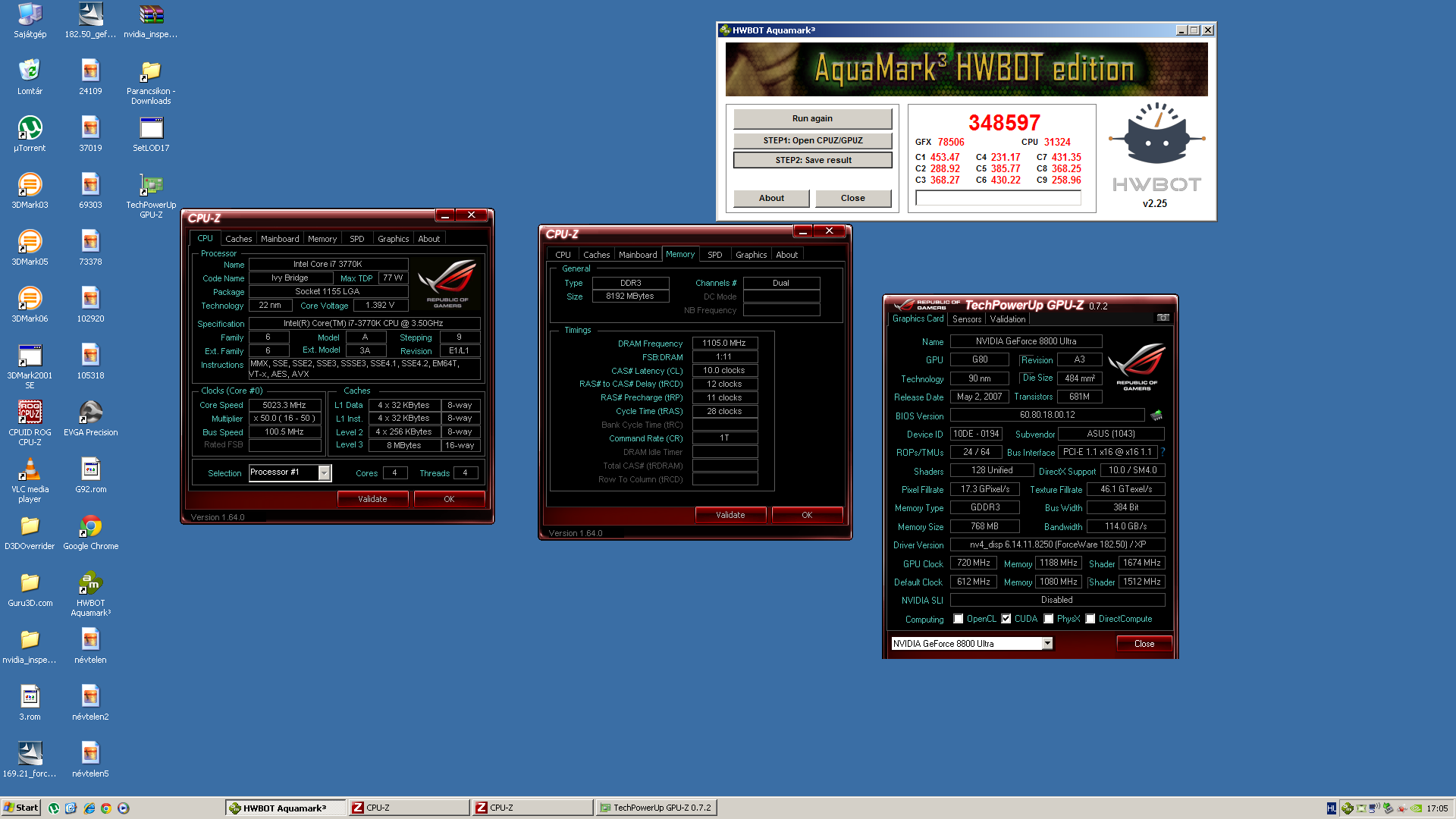1456x819 pixels.
Task: Open the Lomtár recycle bin icon
Action: pyautogui.click(x=30, y=77)
